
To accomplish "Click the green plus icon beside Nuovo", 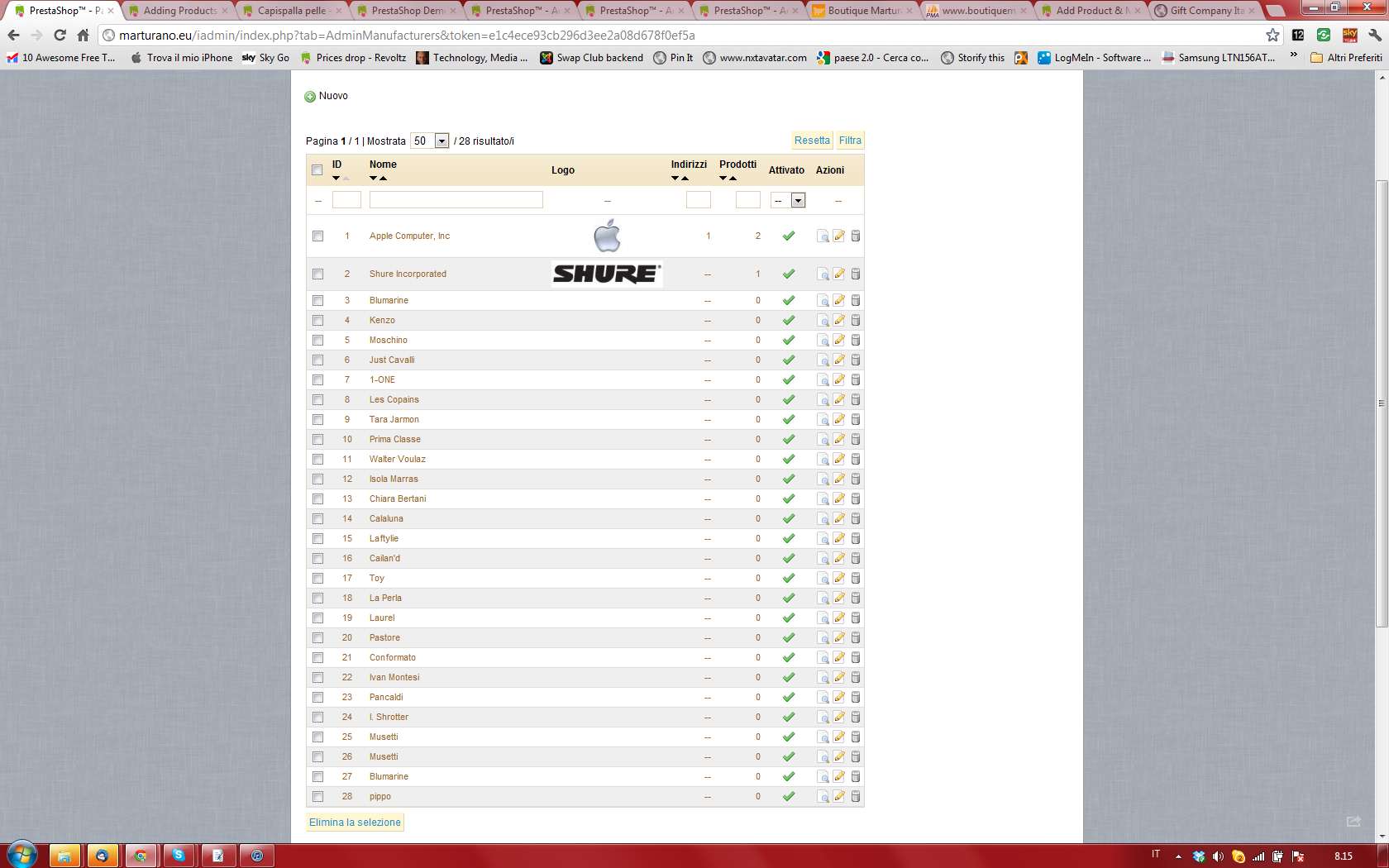I will [310, 97].
